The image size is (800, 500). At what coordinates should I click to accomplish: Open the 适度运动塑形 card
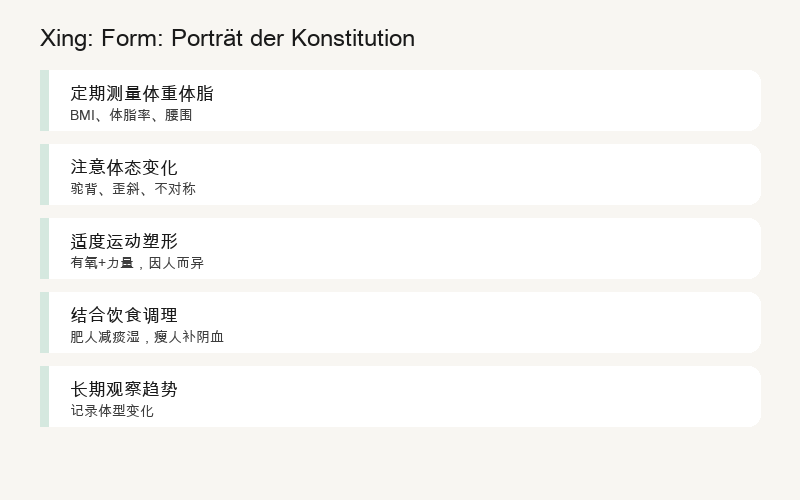tap(401, 248)
